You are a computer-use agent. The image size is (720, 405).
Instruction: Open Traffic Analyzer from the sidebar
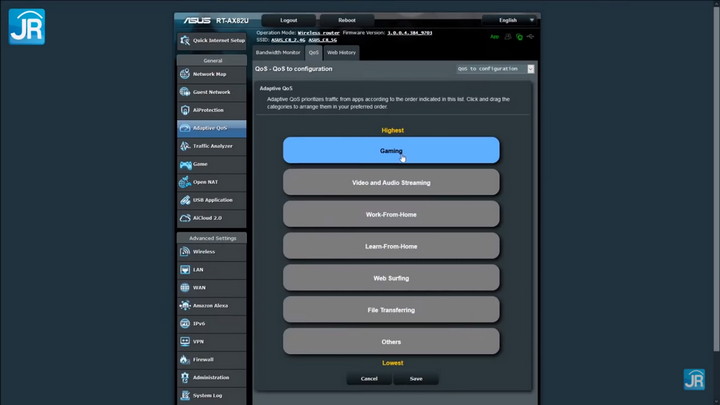186,146
